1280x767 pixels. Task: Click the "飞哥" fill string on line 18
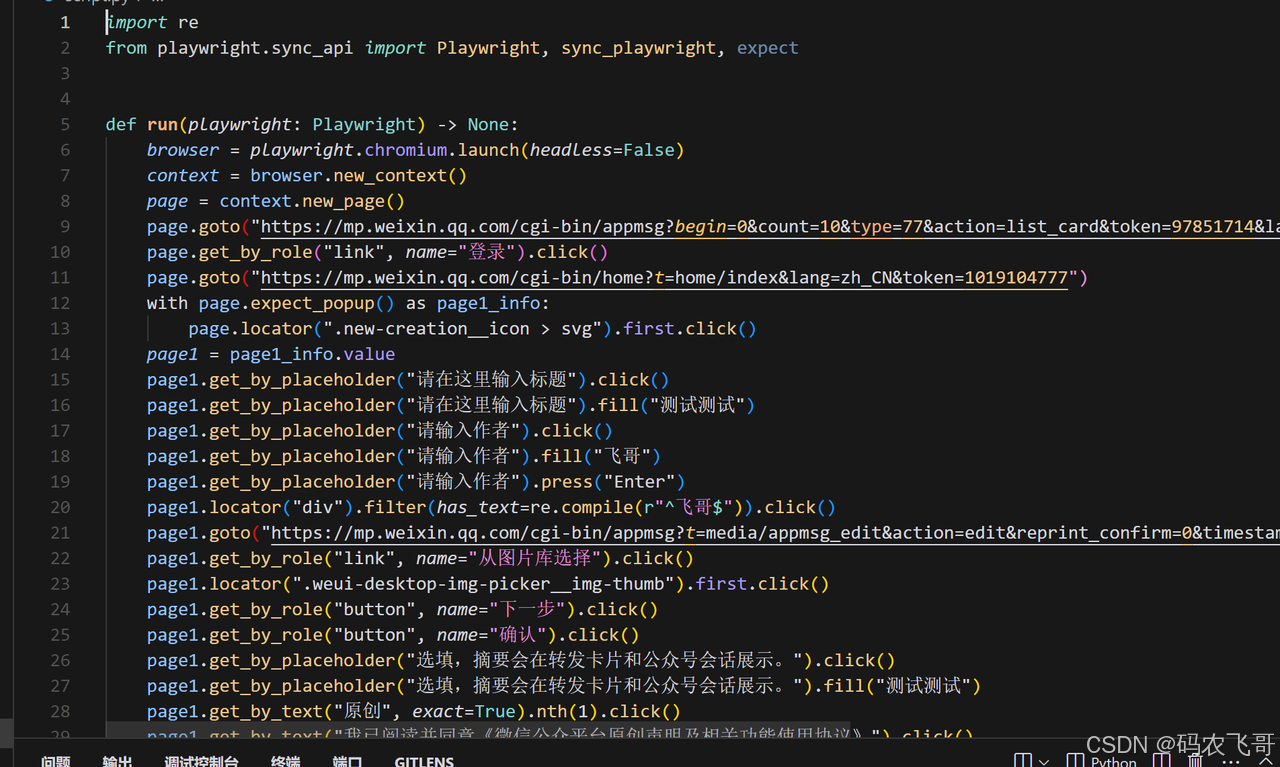click(623, 457)
